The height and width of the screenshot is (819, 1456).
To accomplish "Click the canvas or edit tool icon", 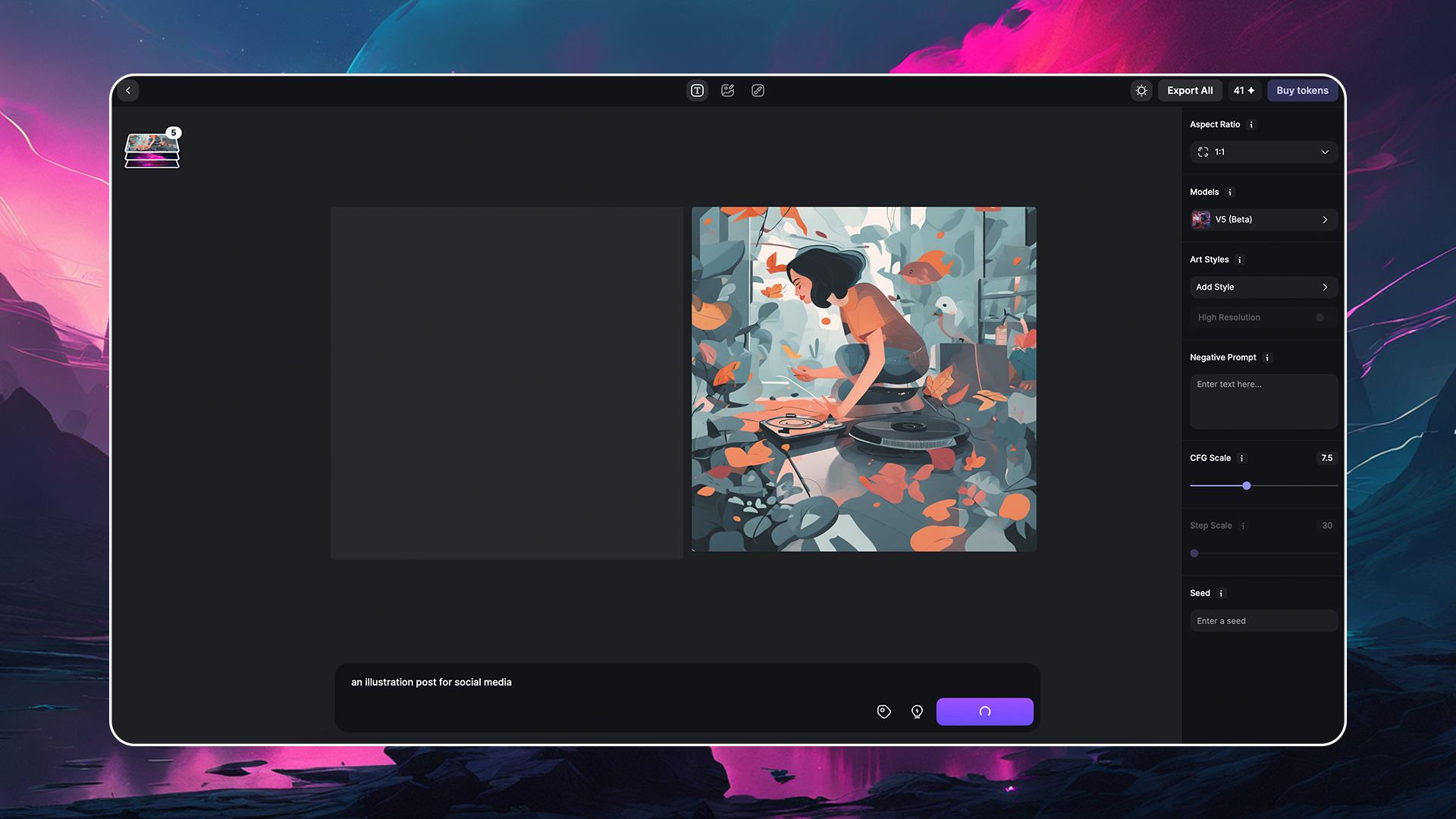I will click(x=758, y=90).
